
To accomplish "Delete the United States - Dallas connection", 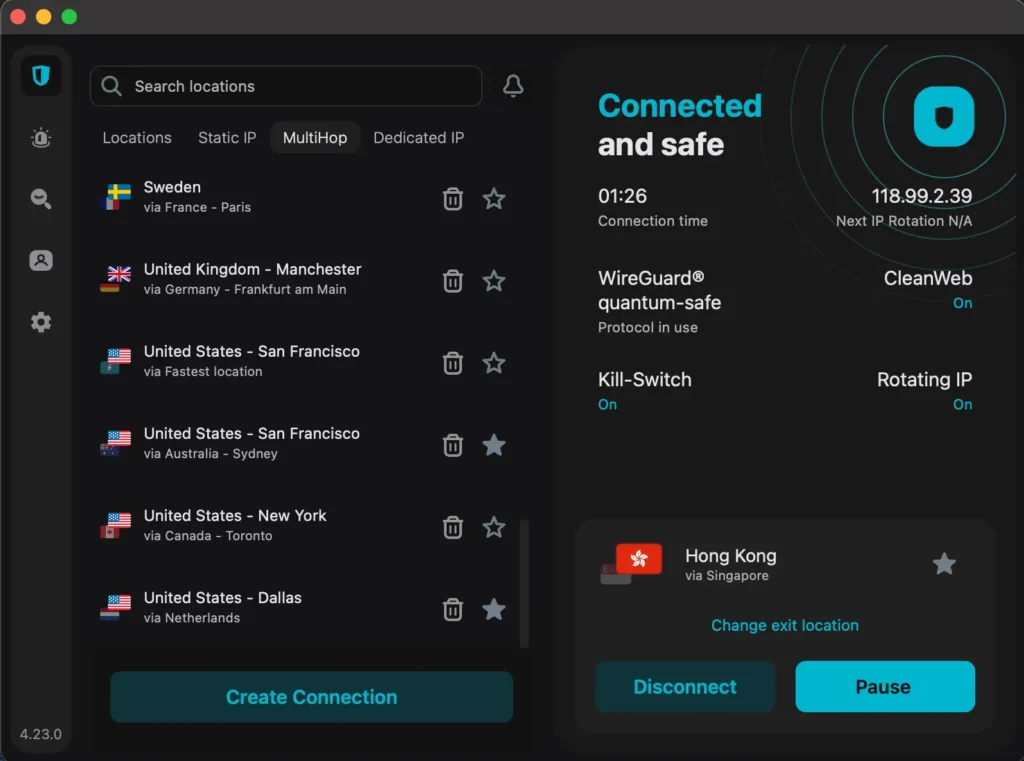I will pos(453,609).
